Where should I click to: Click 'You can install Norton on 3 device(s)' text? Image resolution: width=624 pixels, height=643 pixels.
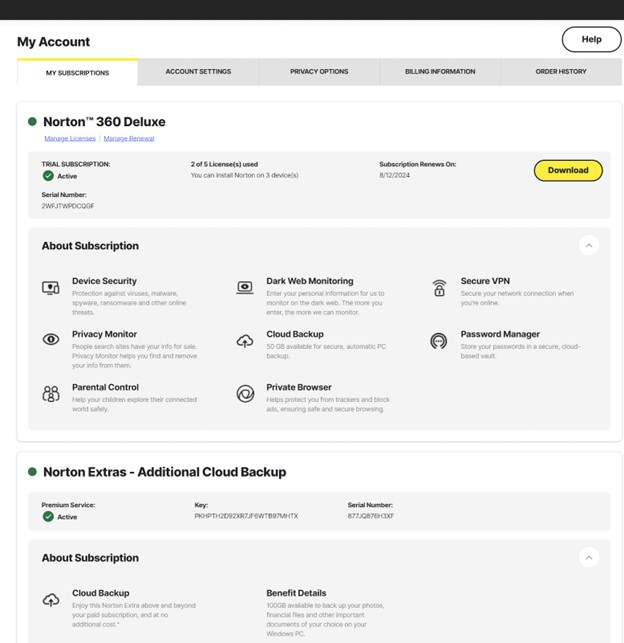coord(244,175)
